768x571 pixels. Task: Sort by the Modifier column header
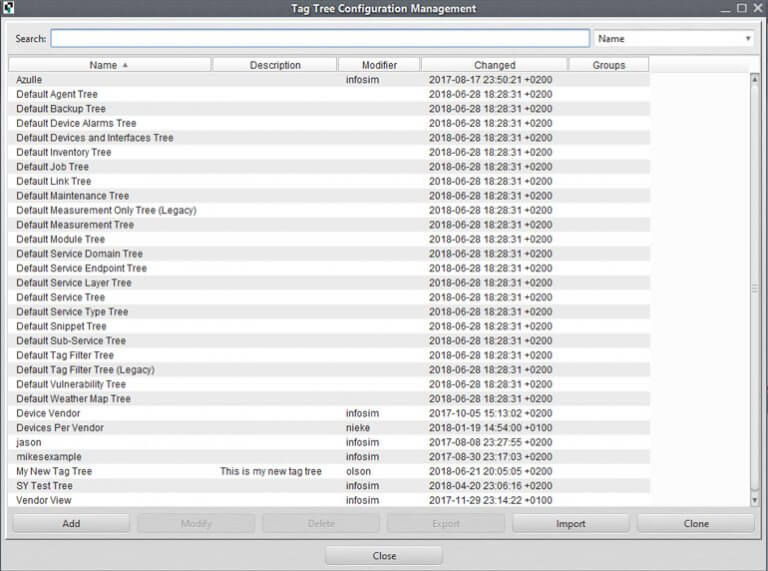(378, 65)
